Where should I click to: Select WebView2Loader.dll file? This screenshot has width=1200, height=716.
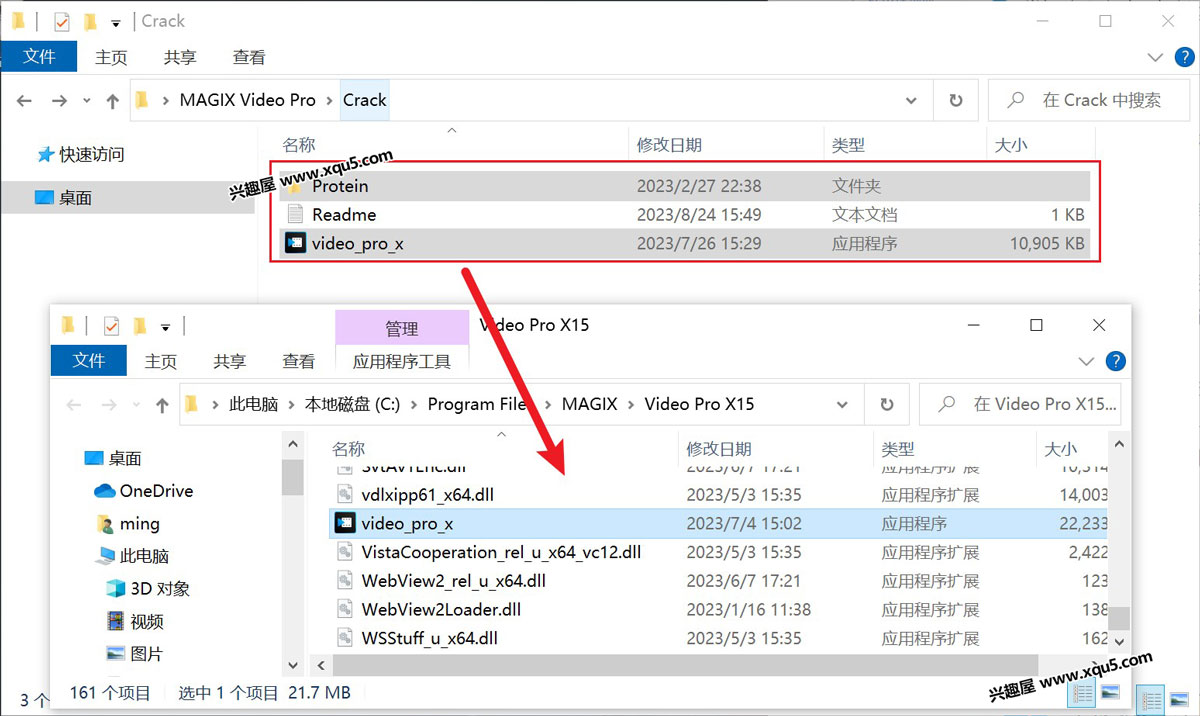(x=720, y=609)
